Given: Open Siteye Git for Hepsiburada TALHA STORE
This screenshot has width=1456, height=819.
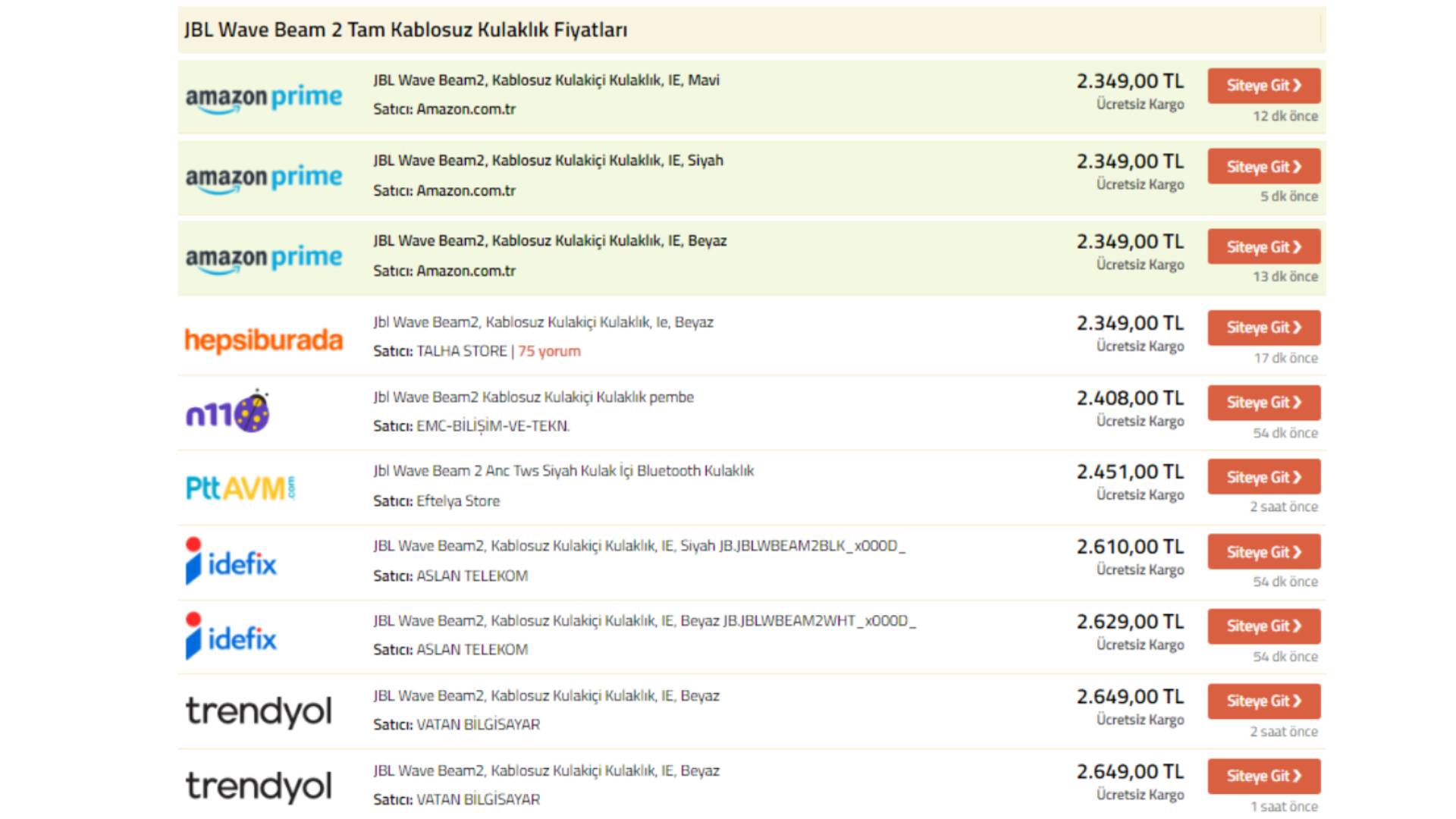Looking at the screenshot, I should tap(1263, 328).
